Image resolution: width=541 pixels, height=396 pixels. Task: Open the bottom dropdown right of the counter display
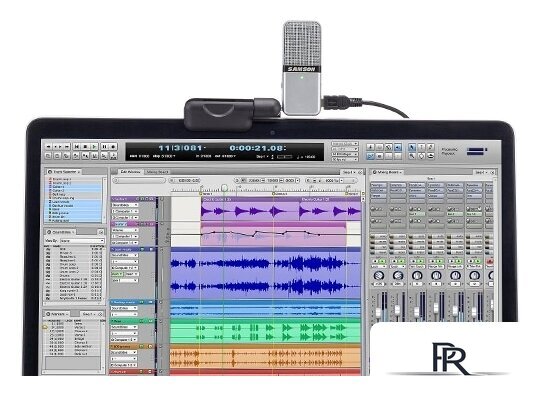(x=345, y=159)
